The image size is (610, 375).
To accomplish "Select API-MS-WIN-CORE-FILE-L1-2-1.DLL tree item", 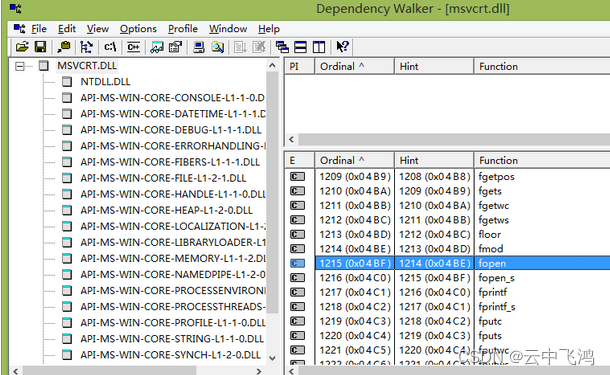I will point(163,178).
